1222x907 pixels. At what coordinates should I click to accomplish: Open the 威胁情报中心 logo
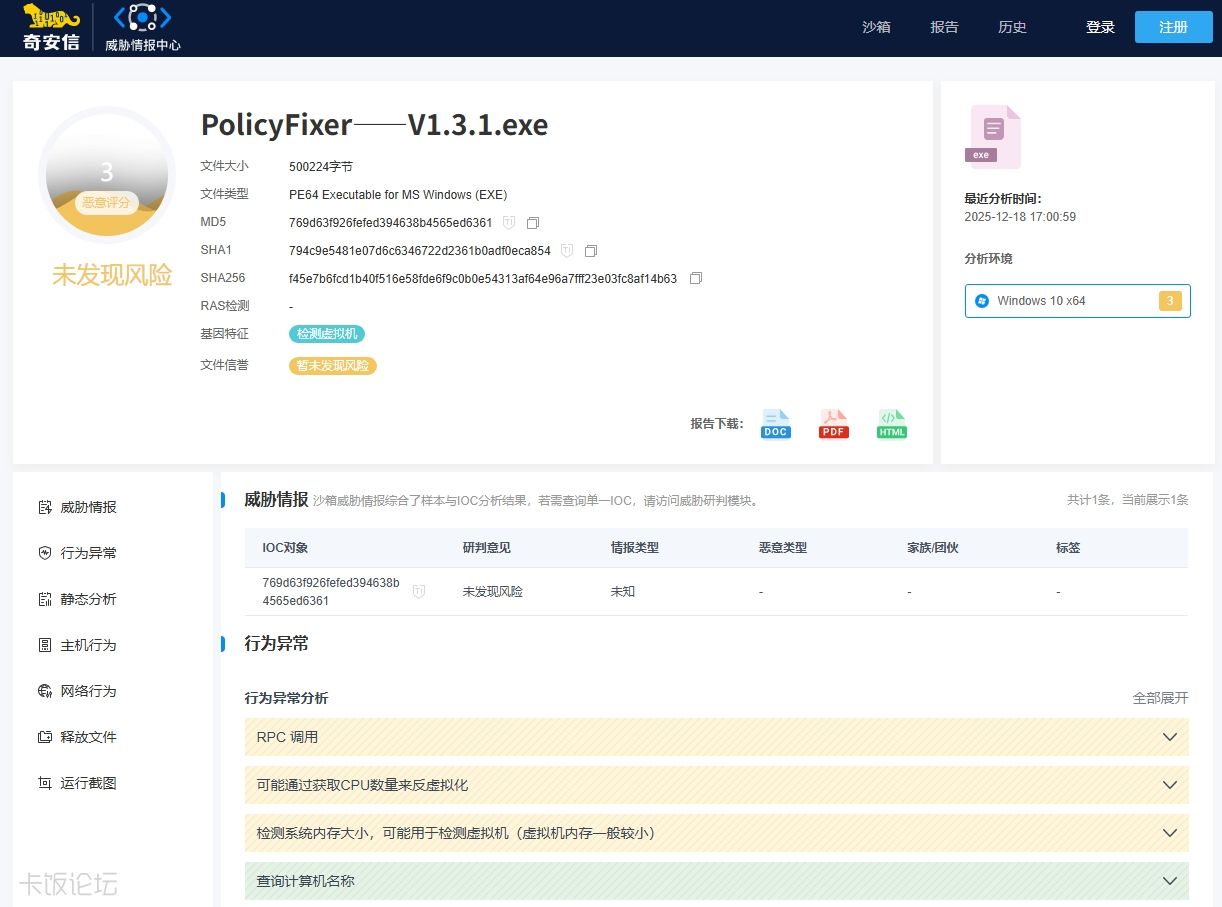point(141,27)
